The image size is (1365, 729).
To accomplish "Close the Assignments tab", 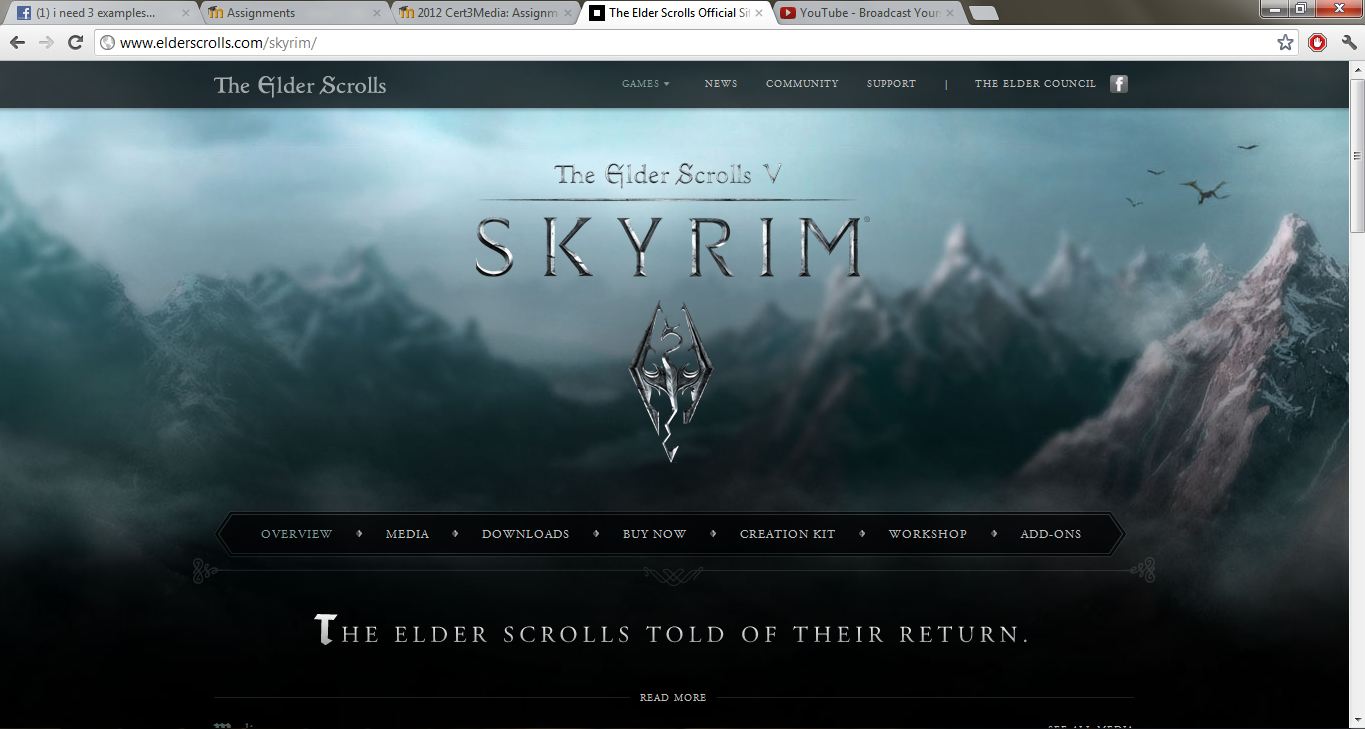I will 376,13.
